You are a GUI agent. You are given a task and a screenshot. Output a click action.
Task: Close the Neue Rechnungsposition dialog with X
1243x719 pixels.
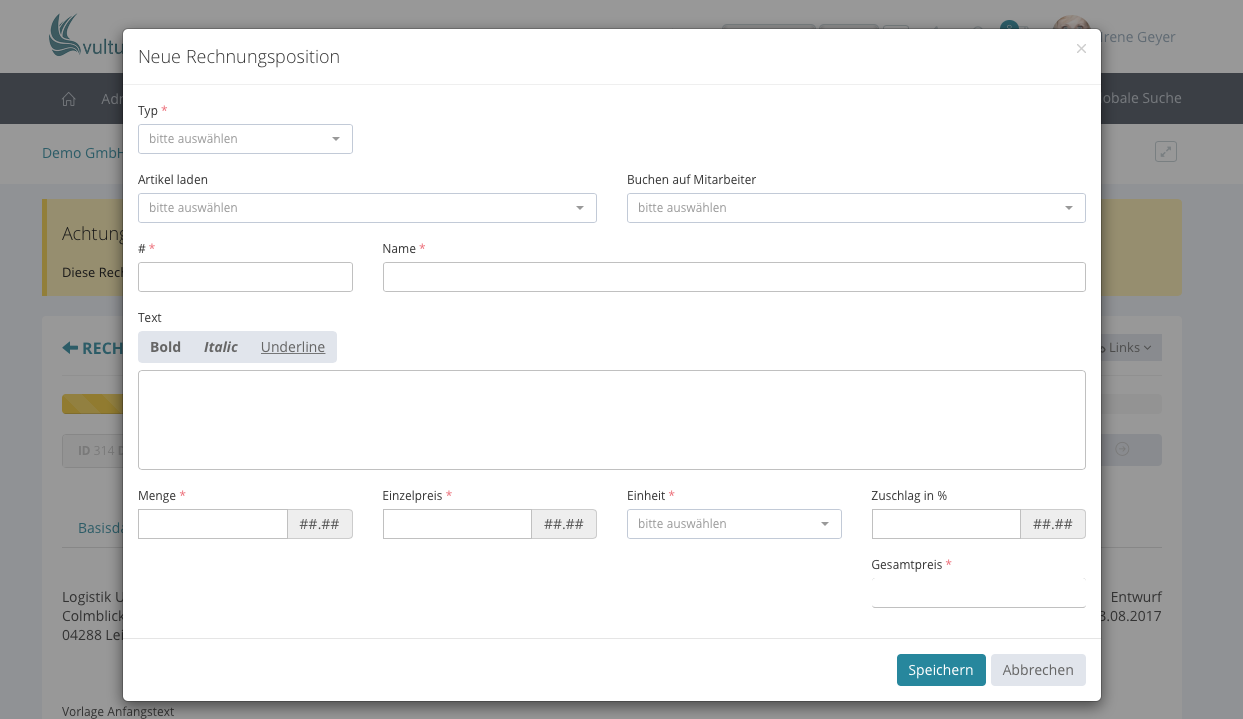pos(1081,49)
